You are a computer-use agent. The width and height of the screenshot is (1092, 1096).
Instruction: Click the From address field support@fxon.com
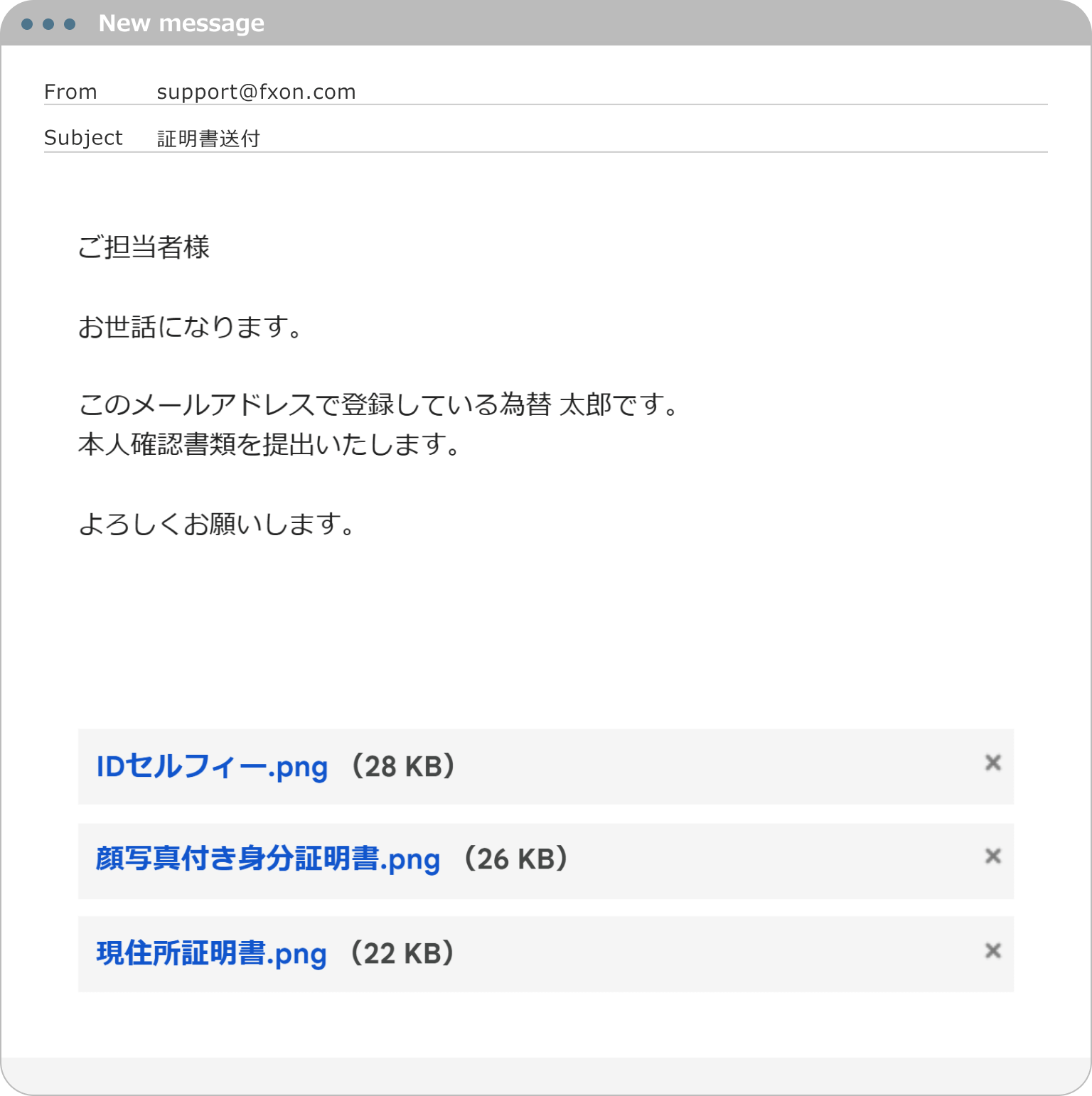256,92
